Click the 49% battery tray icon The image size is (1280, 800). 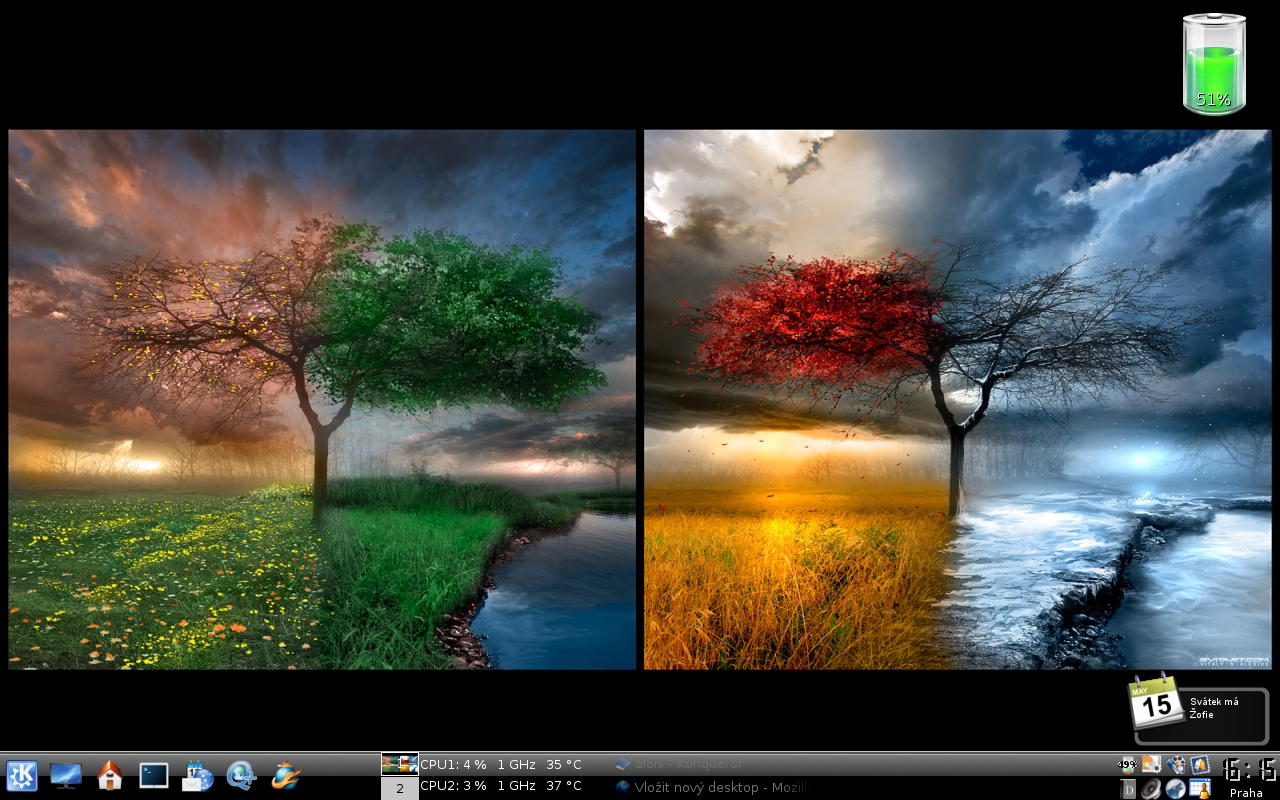coord(1128,765)
